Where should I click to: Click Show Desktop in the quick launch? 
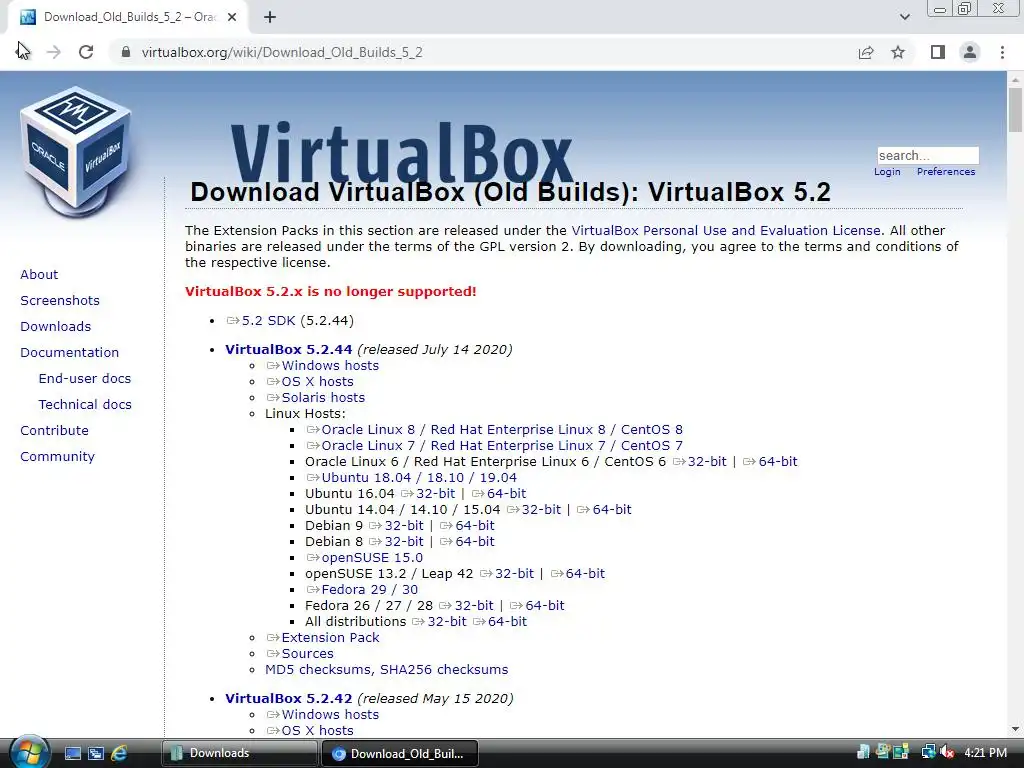tap(72, 753)
